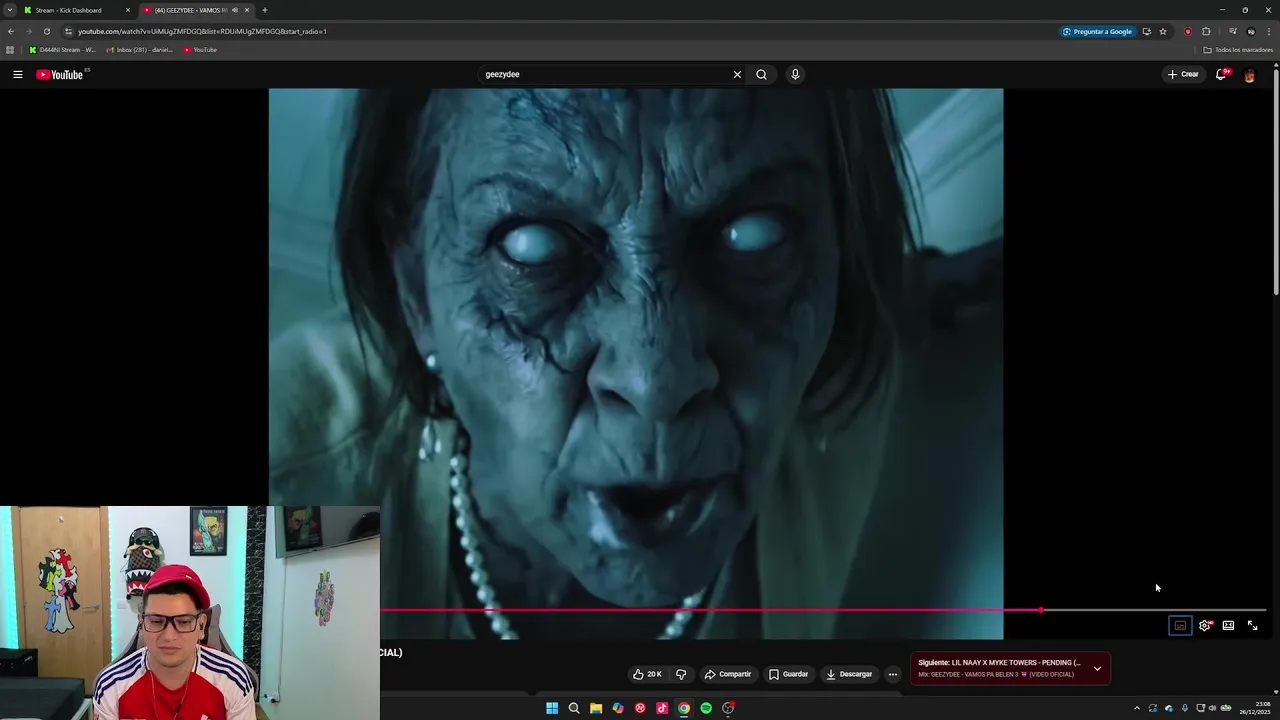Go back in browser history

coord(10,31)
